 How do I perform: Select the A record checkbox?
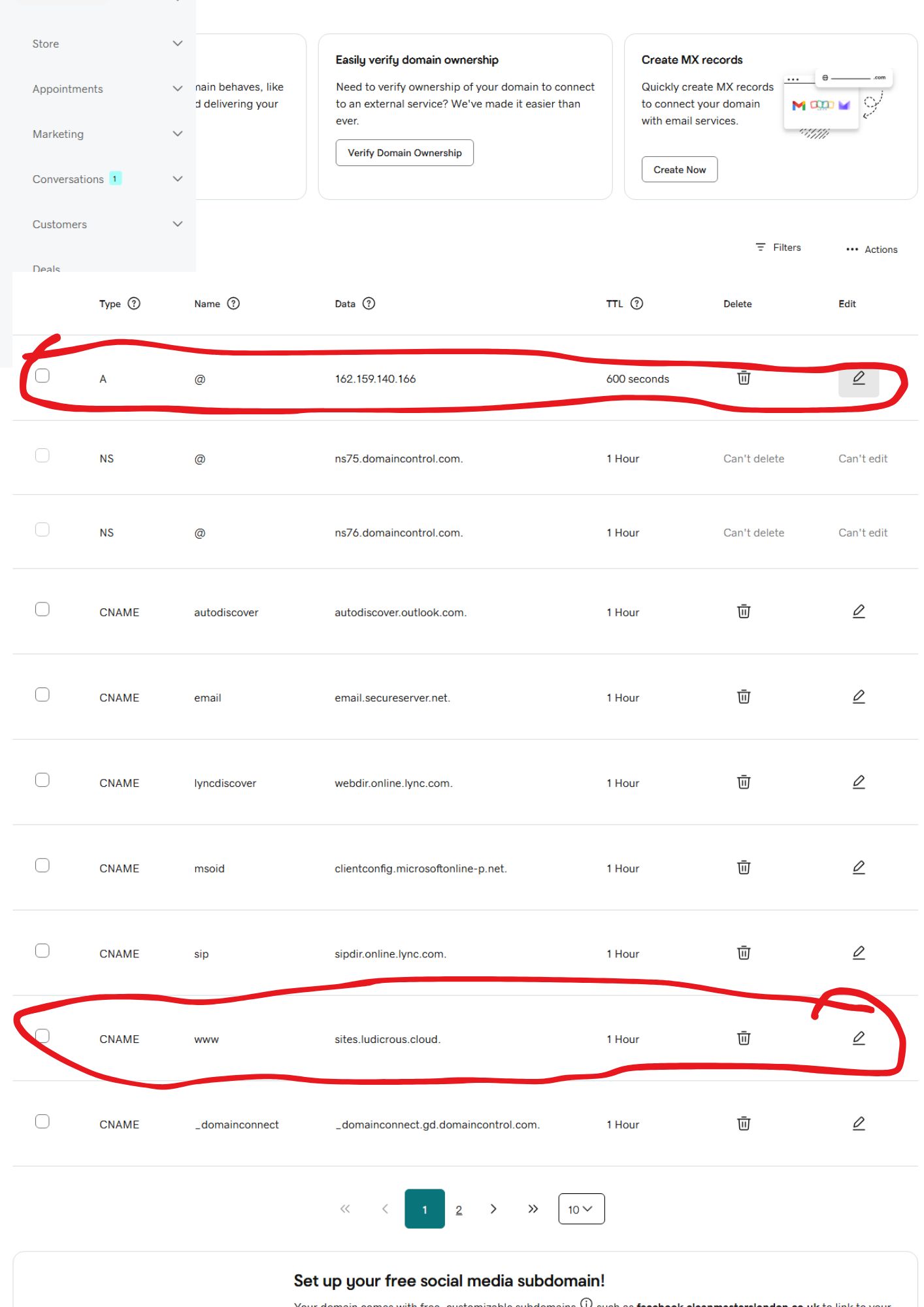click(x=42, y=375)
